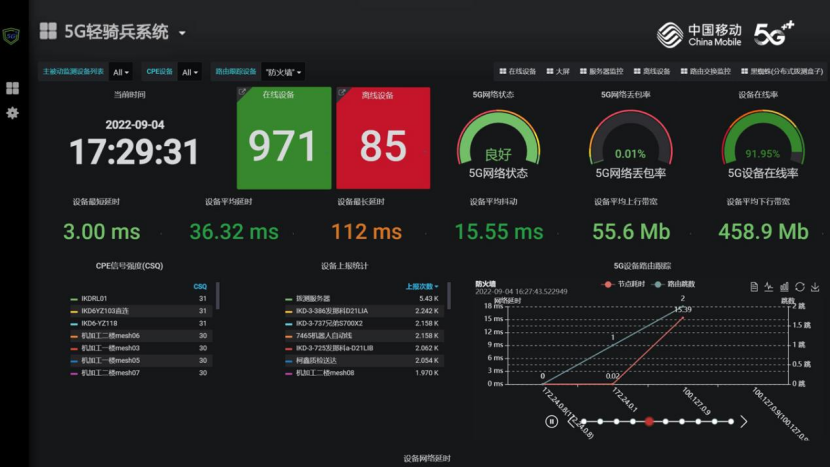Screen dimensions: 831x467
Task: Open the CPE设备 All dropdown
Action: tap(190, 72)
